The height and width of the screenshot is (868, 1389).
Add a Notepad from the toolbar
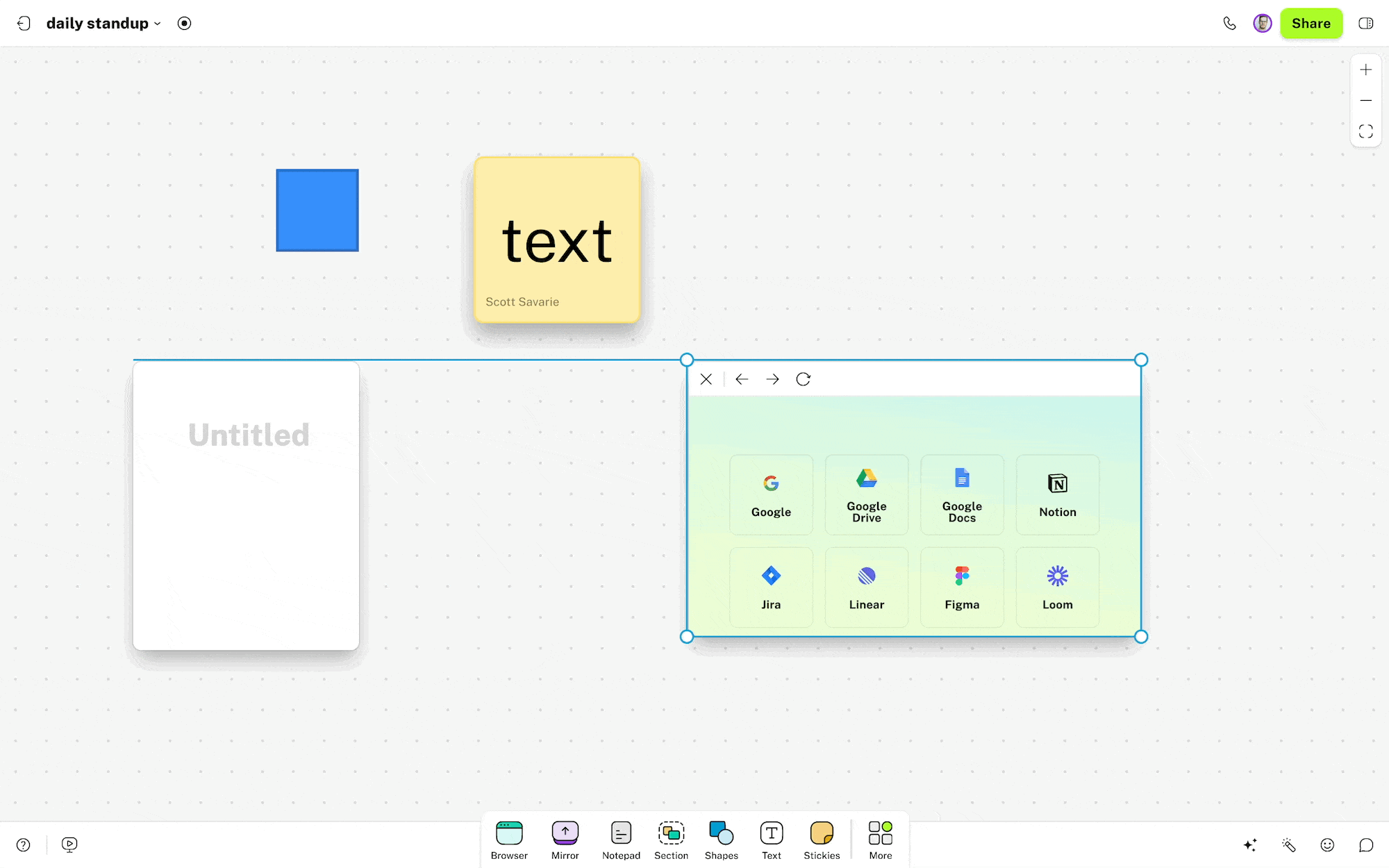pos(621,840)
